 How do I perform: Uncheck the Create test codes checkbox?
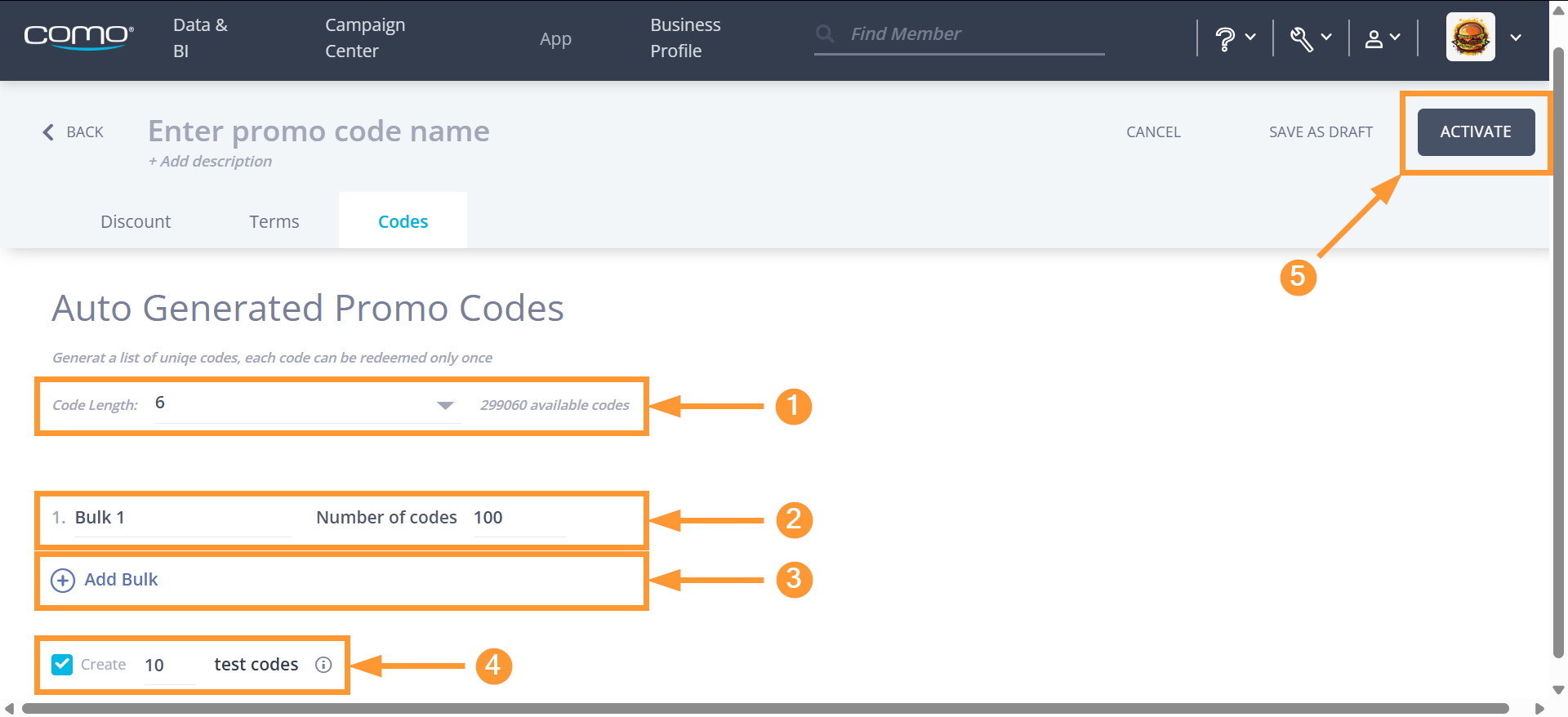62,665
